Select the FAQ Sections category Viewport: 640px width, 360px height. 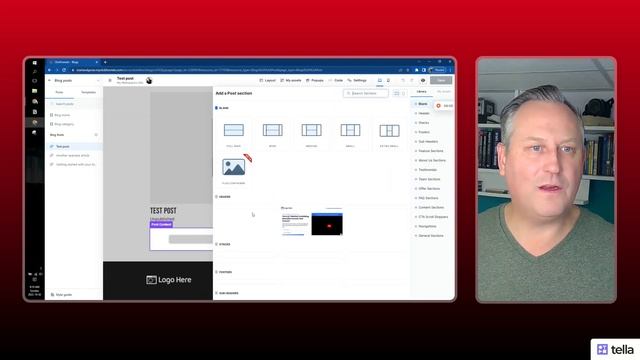pyautogui.click(x=428, y=198)
